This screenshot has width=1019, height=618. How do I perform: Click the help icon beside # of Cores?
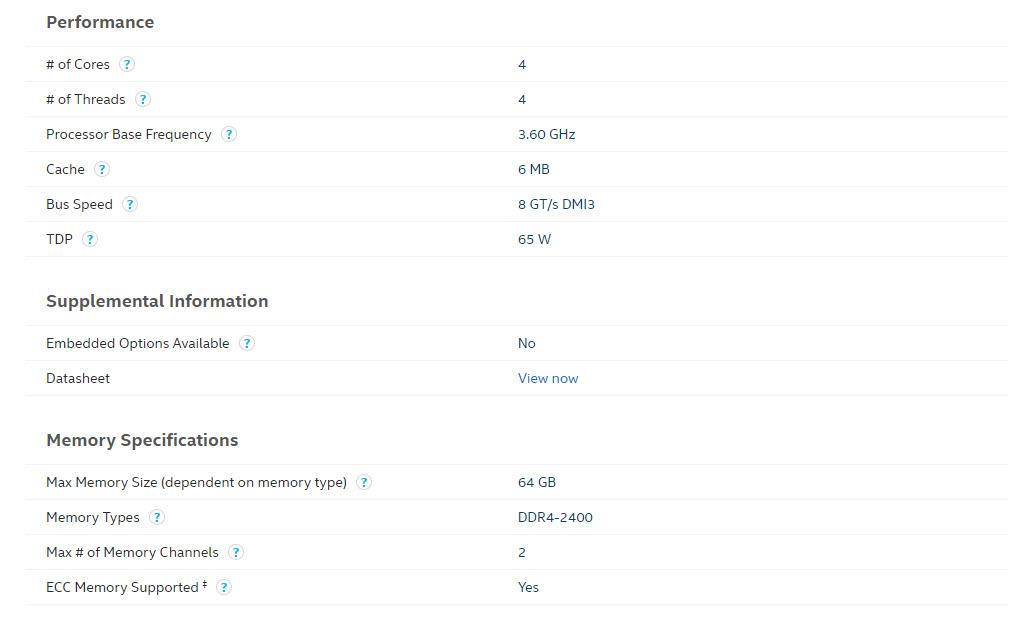(127, 64)
